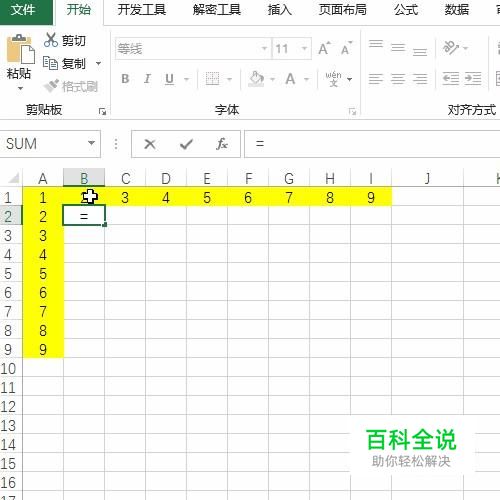The width and height of the screenshot is (500, 500).
Task: Click cell I1 containing 9
Action: click(x=371, y=198)
